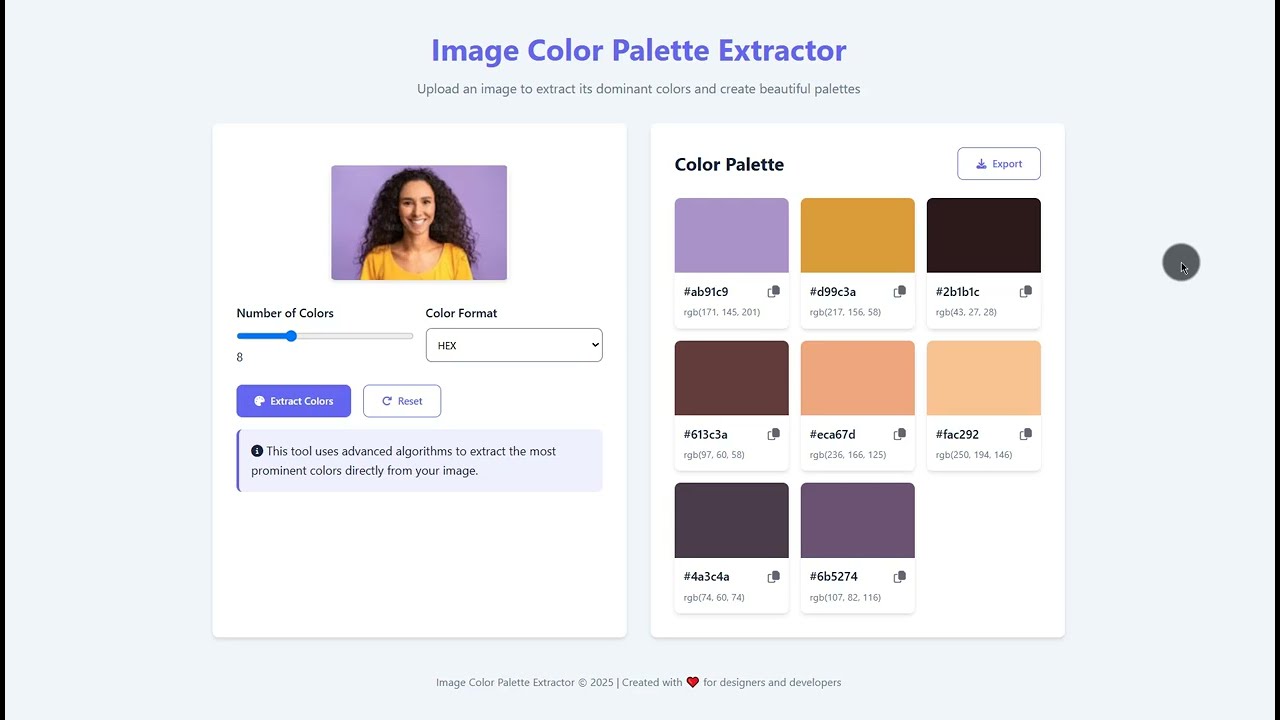Click the Number of Colors label
Image resolution: width=1280 pixels, height=720 pixels.
click(x=285, y=313)
